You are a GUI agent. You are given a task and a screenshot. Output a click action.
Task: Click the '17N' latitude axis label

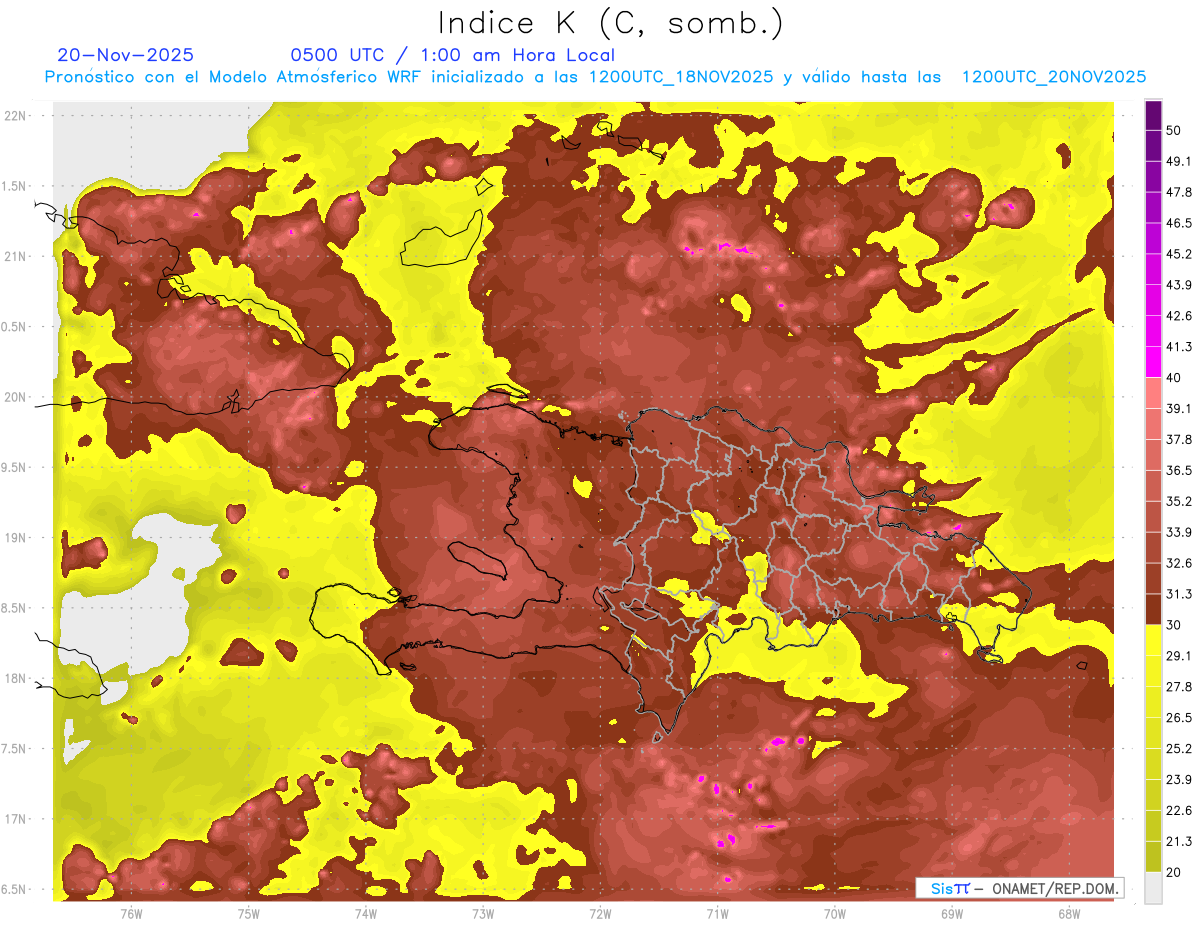tap(15, 819)
